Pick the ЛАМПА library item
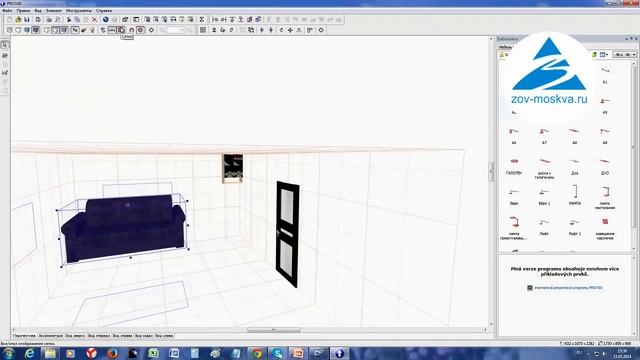Image resolution: width=640 pixels, height=360 pixels. tap(574, 195)
